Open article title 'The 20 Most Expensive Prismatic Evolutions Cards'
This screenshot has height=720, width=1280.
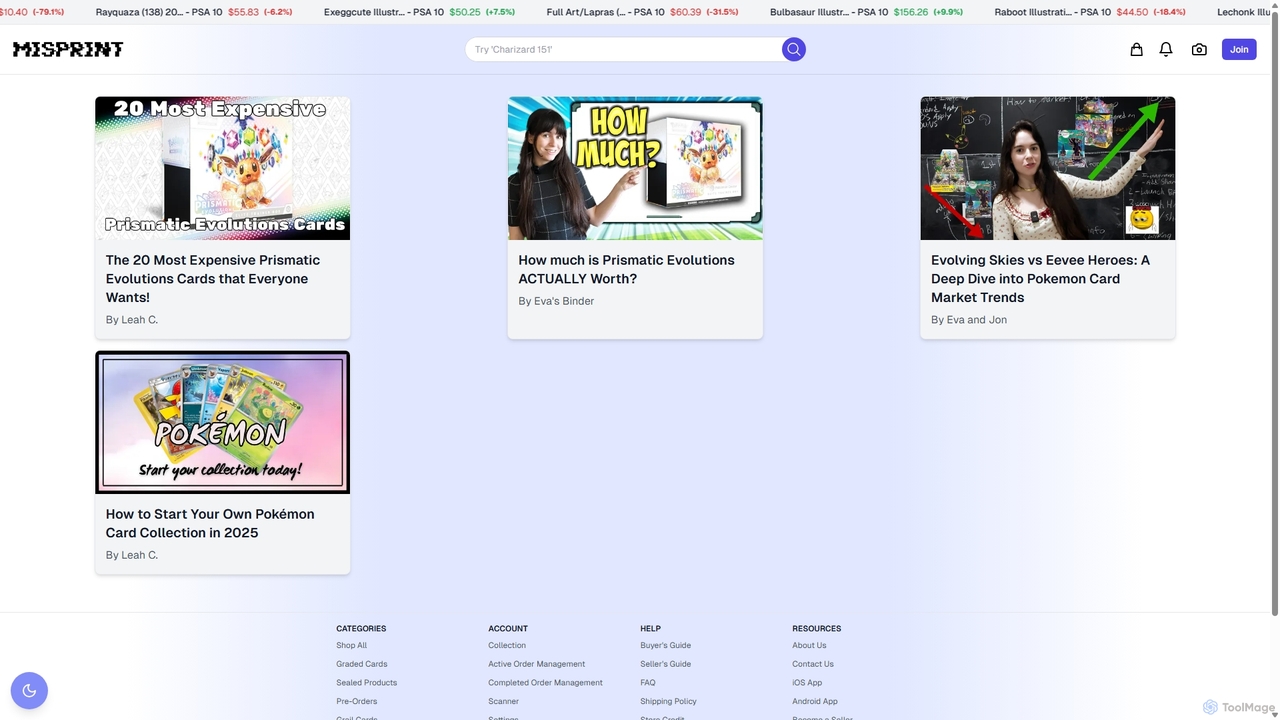(213, 278)
